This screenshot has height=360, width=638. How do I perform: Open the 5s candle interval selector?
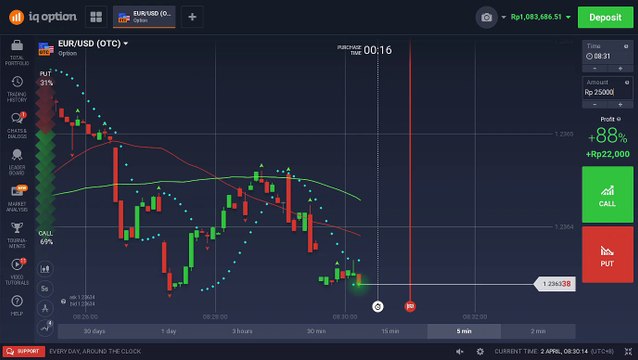click(45, 288)
